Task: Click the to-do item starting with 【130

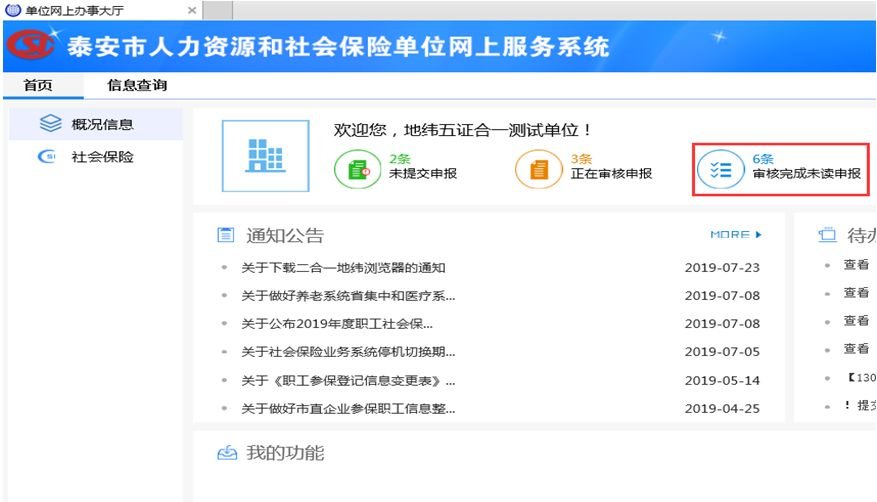Action: pyautogui.click(x=861, y=377)
